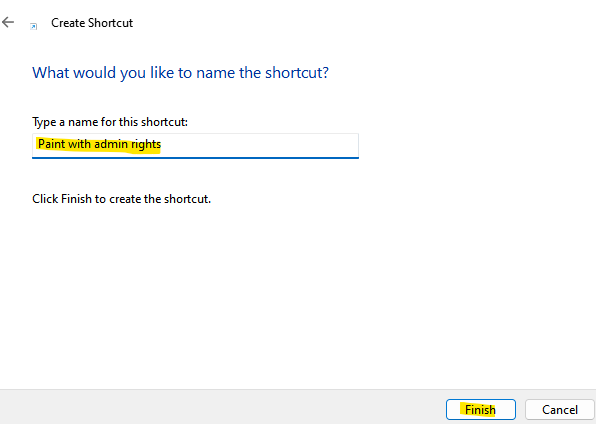Go back using the left arrow icon
Viewport: 596px width, 424px height.
[x=8, y=22]
